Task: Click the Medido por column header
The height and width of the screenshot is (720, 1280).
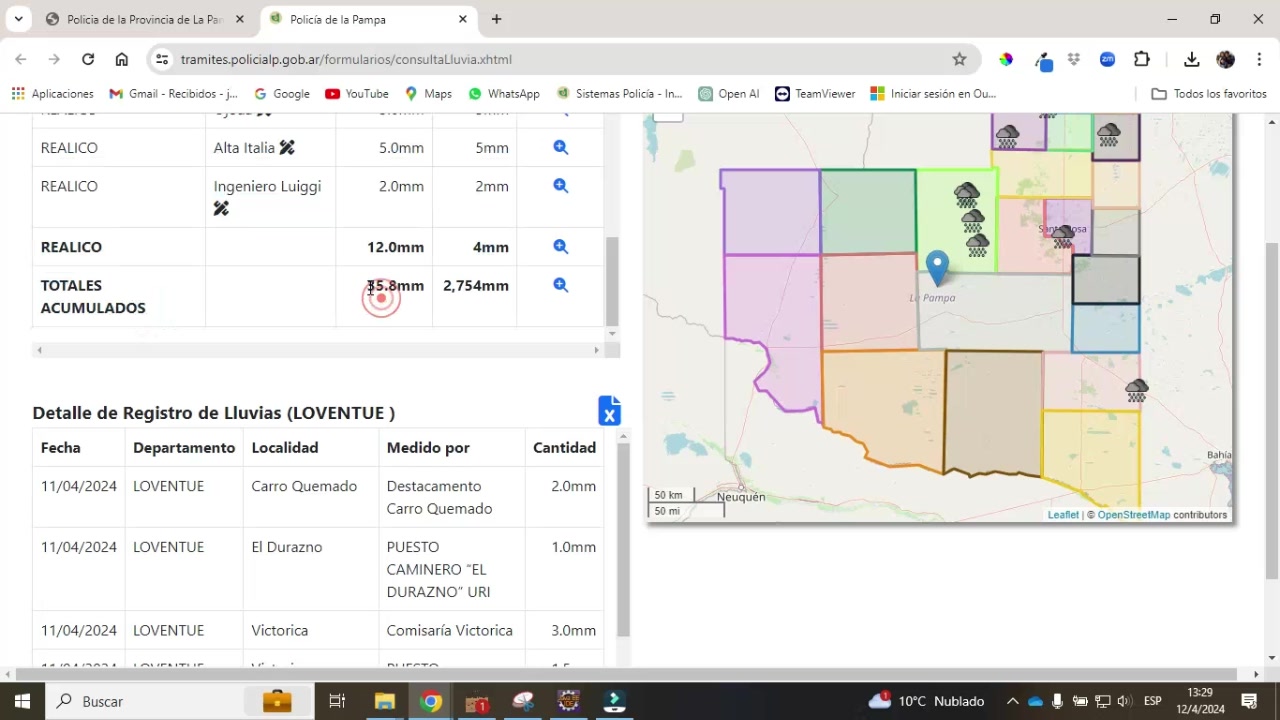Action: (428, 447)
